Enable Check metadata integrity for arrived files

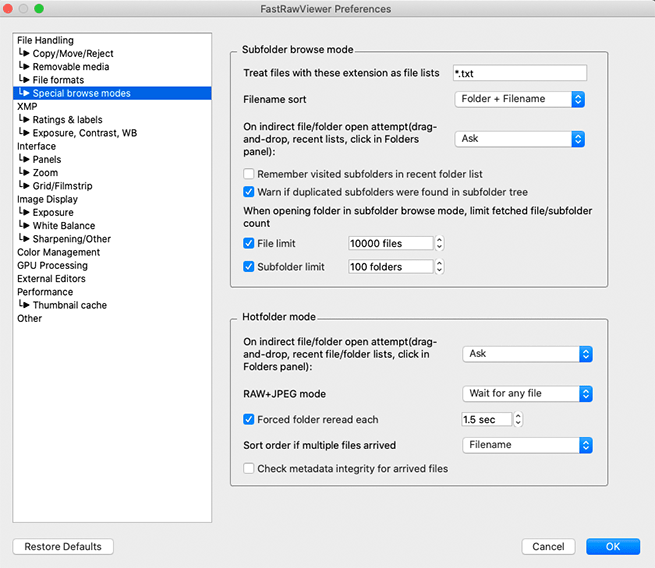click(x=250, y=468)
